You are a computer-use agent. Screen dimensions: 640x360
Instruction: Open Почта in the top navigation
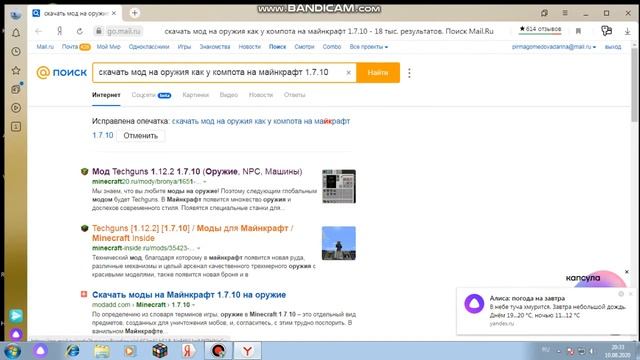coord(70,47)
